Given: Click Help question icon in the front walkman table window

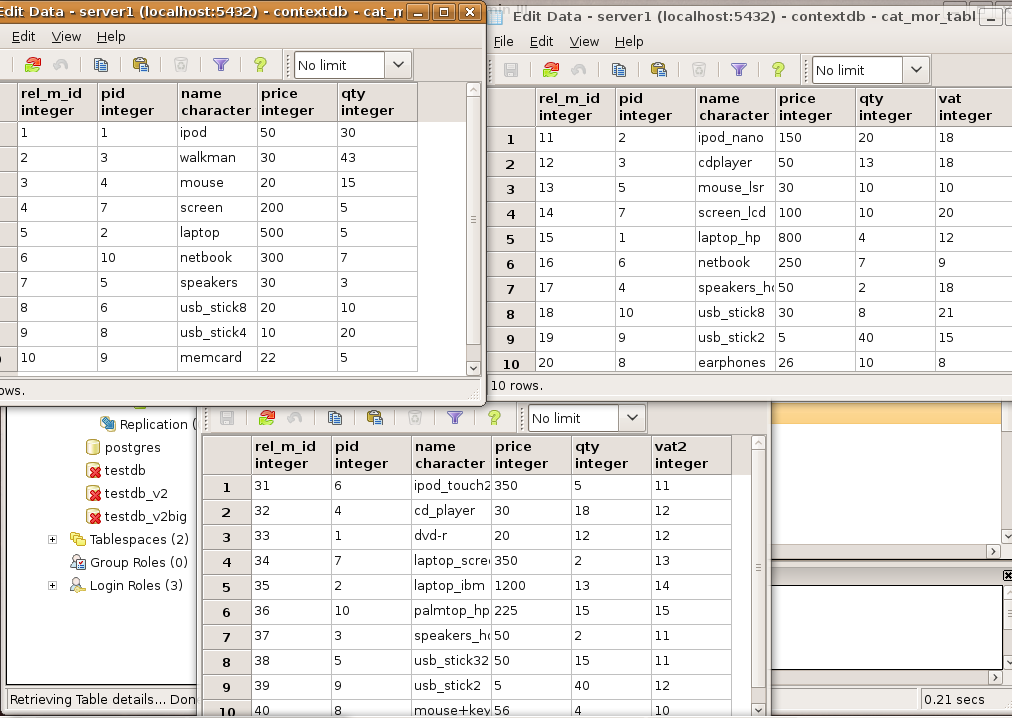Looking at the screenshot, I should tap(260, 65).
